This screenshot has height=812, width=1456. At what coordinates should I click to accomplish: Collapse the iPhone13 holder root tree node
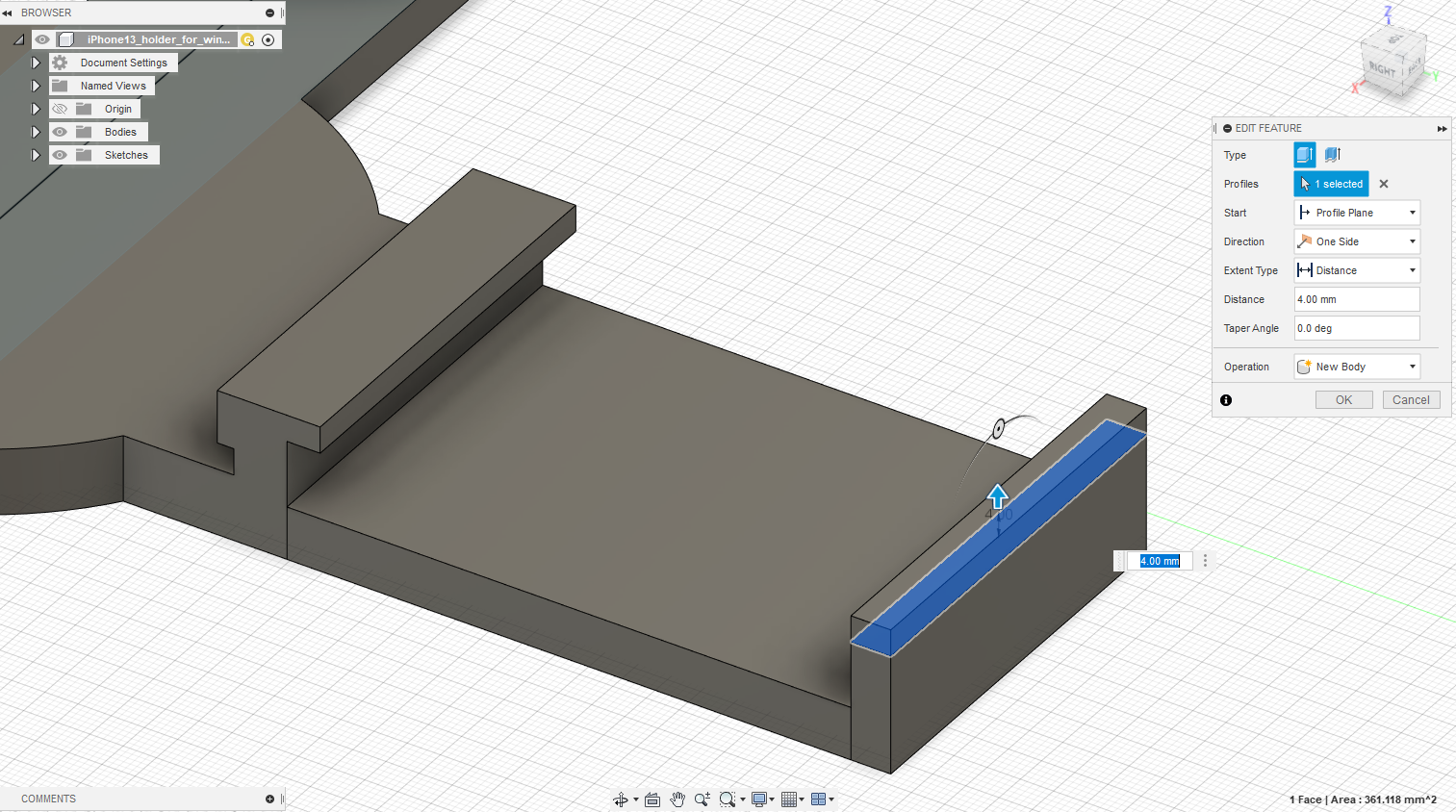(x=18, y=39)
